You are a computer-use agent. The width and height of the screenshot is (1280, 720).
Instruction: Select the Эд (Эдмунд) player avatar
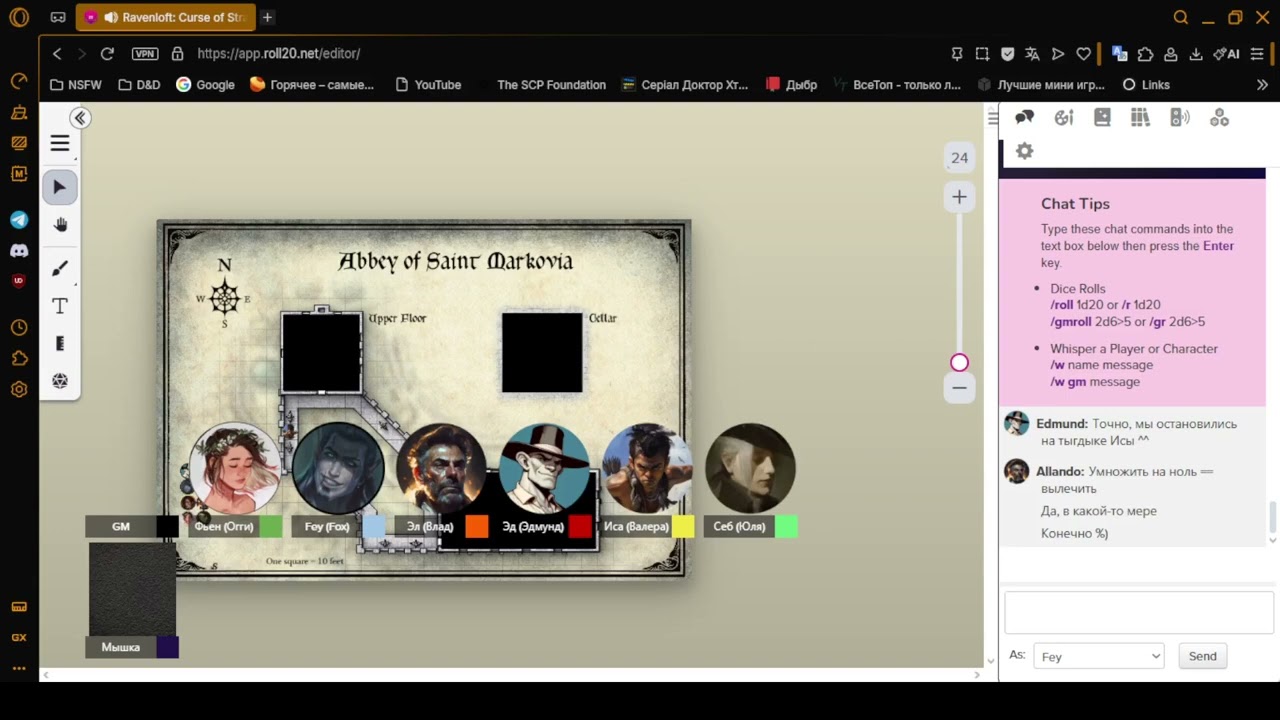(x=544, y=468)
